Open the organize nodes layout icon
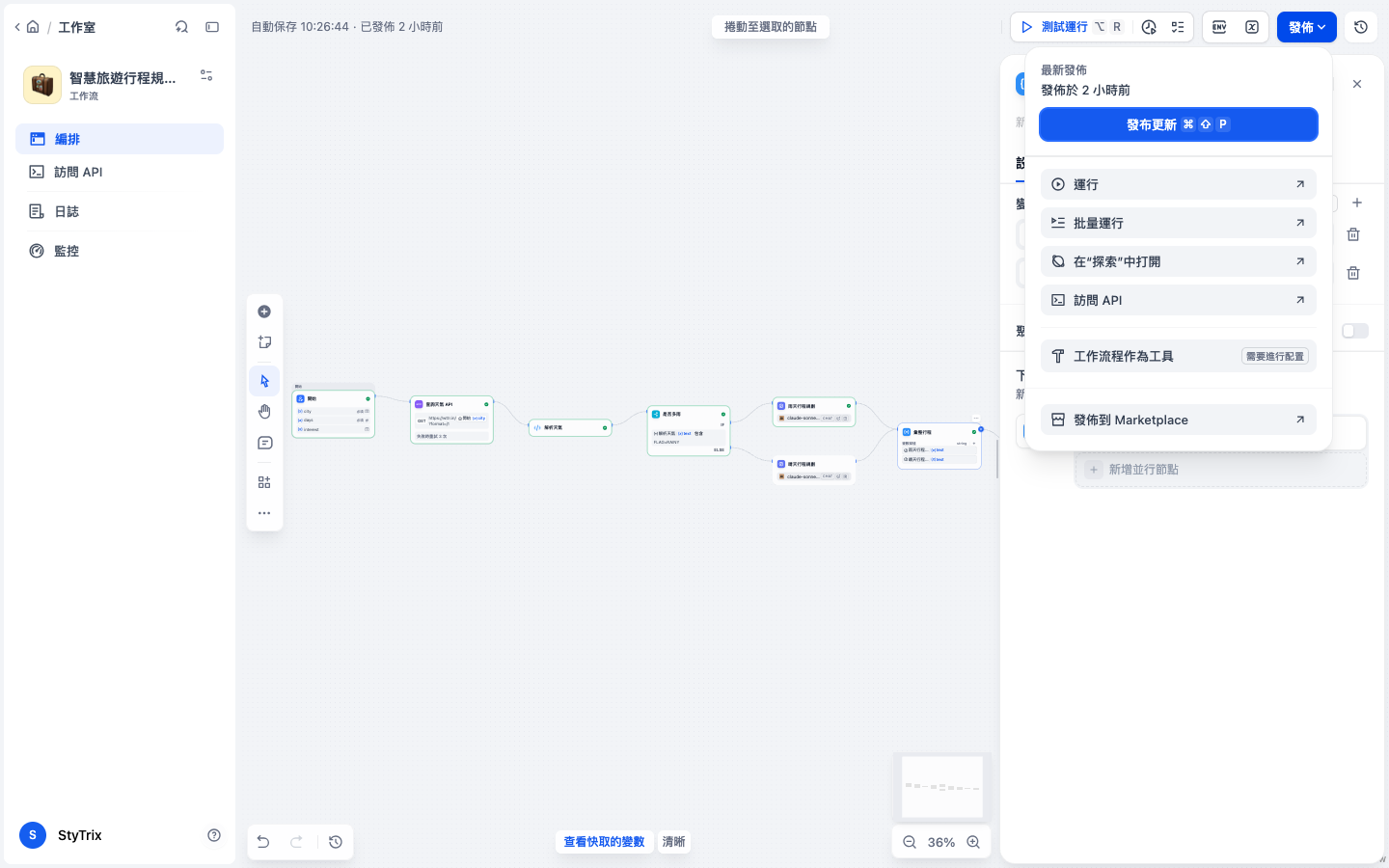The height and width of the screenshot is (868, 1389). [x=264, y=482]
